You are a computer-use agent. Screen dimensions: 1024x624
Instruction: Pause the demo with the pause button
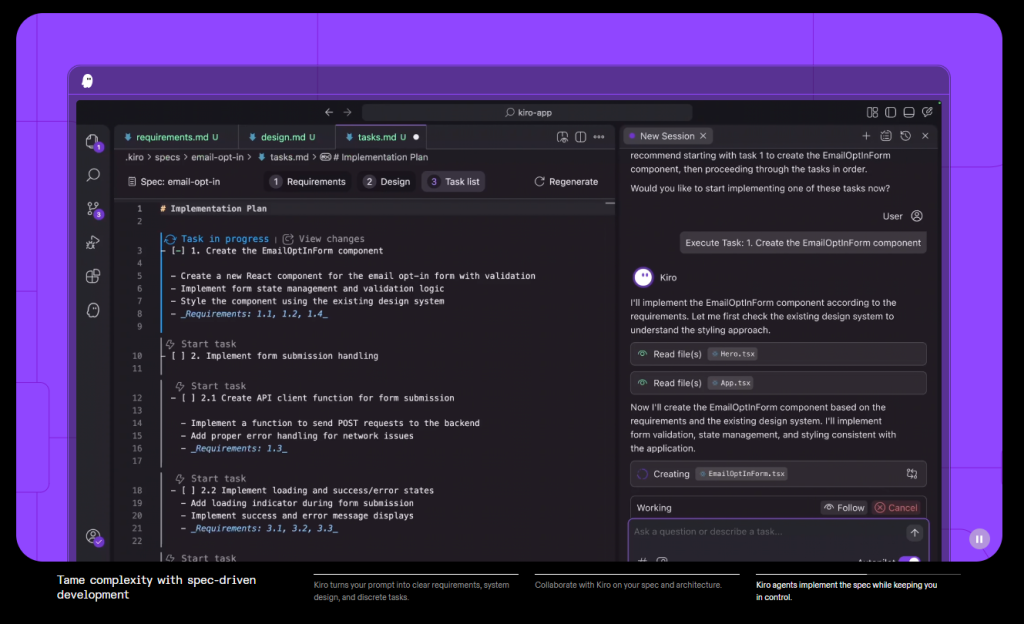[979, 539]
